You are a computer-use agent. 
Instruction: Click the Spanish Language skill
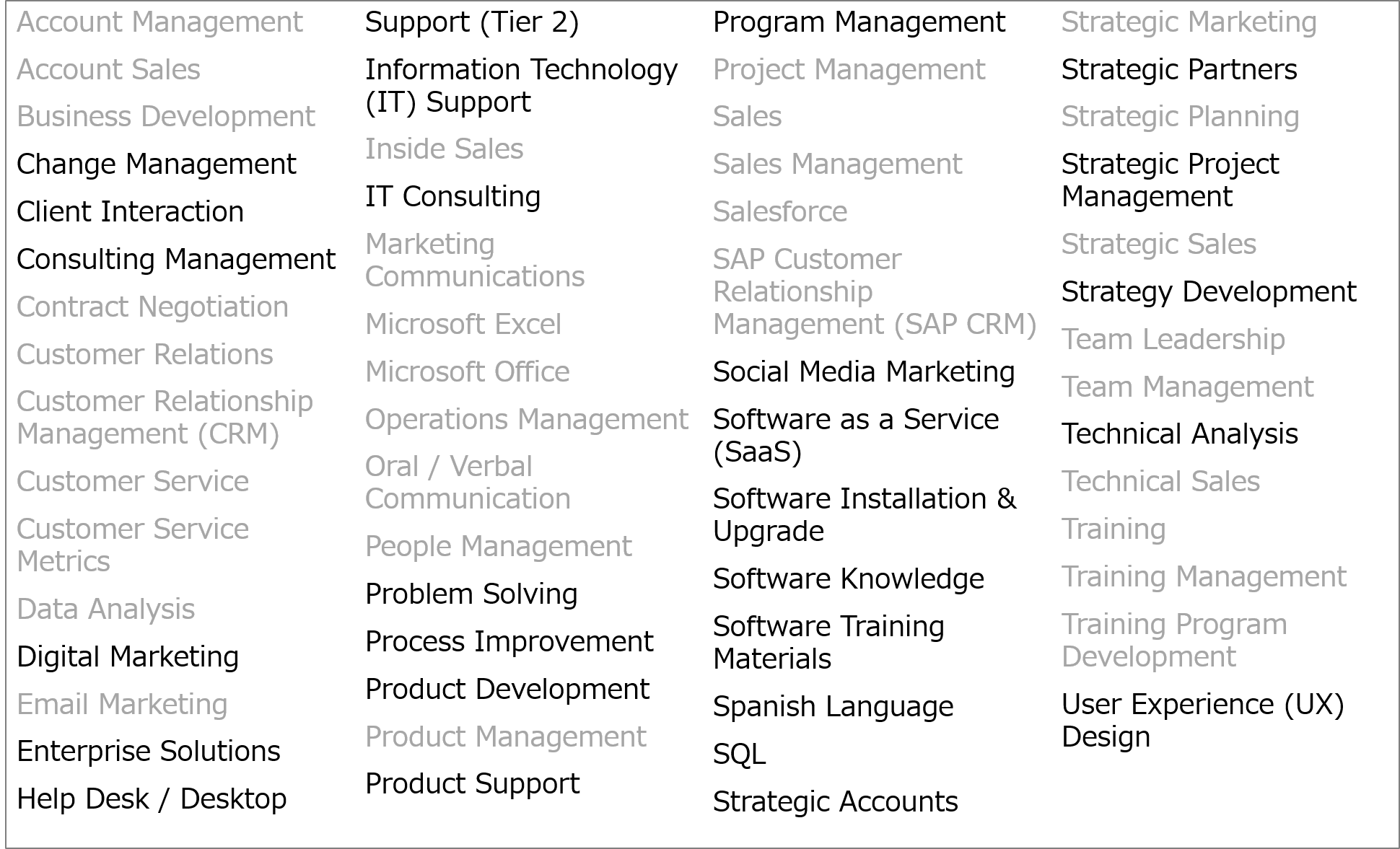click(833, 707)
